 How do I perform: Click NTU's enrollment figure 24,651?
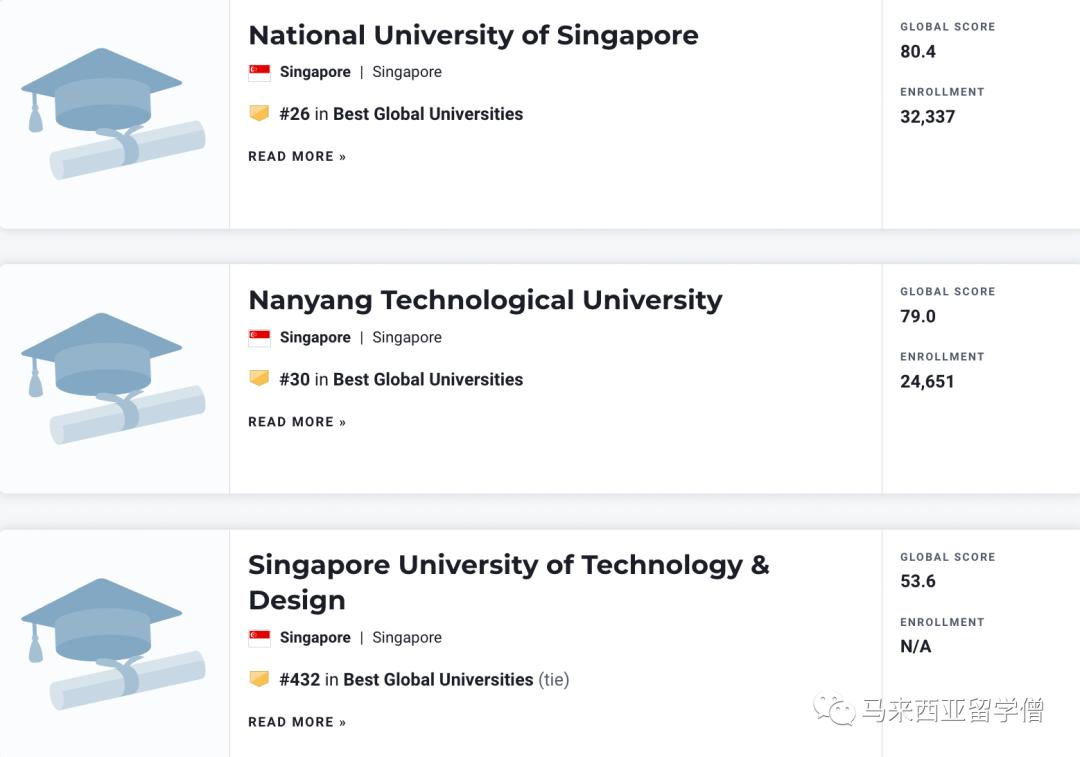point(928,381)
